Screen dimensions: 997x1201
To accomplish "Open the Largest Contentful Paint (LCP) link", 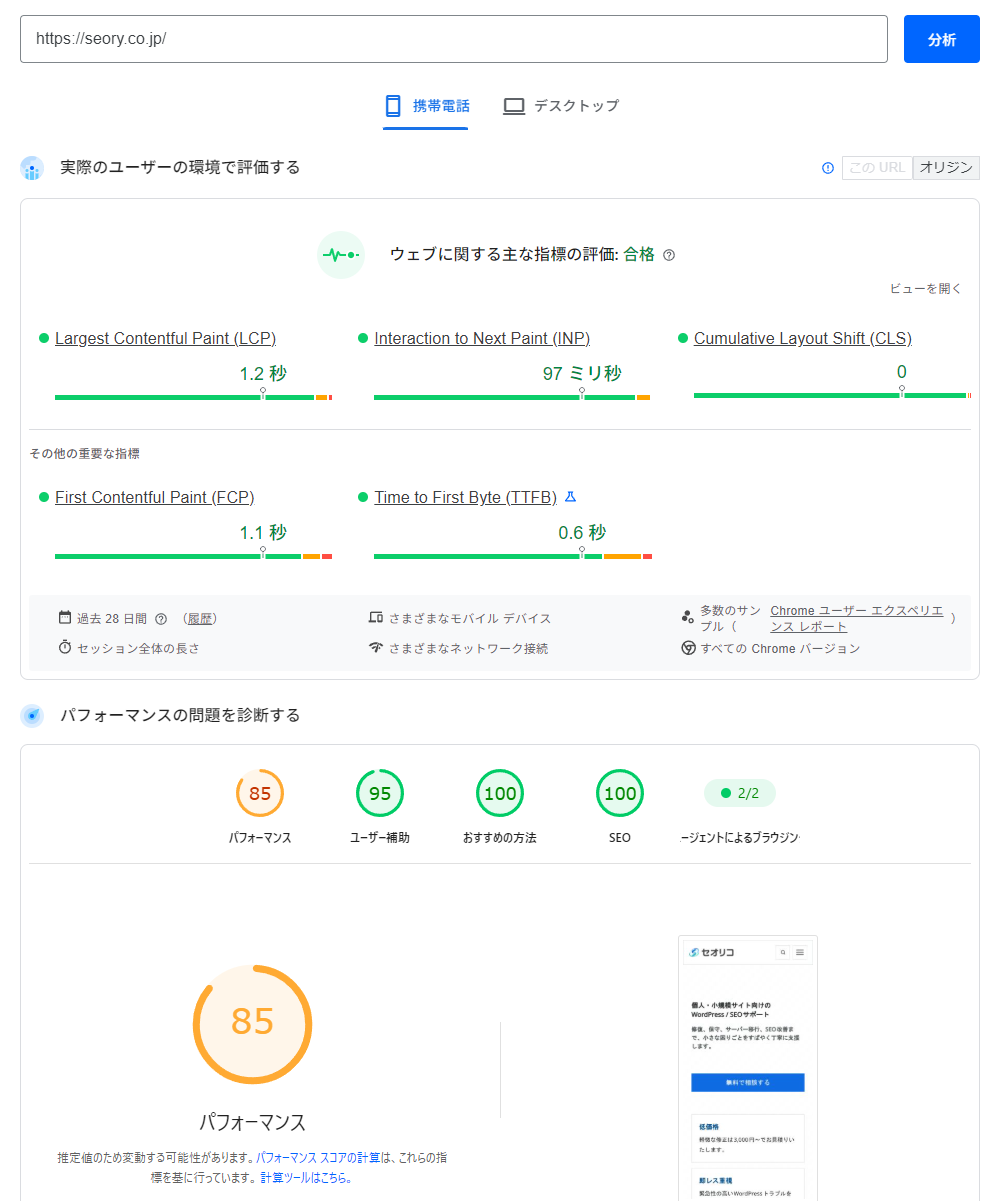I will [x=165, y=338].
